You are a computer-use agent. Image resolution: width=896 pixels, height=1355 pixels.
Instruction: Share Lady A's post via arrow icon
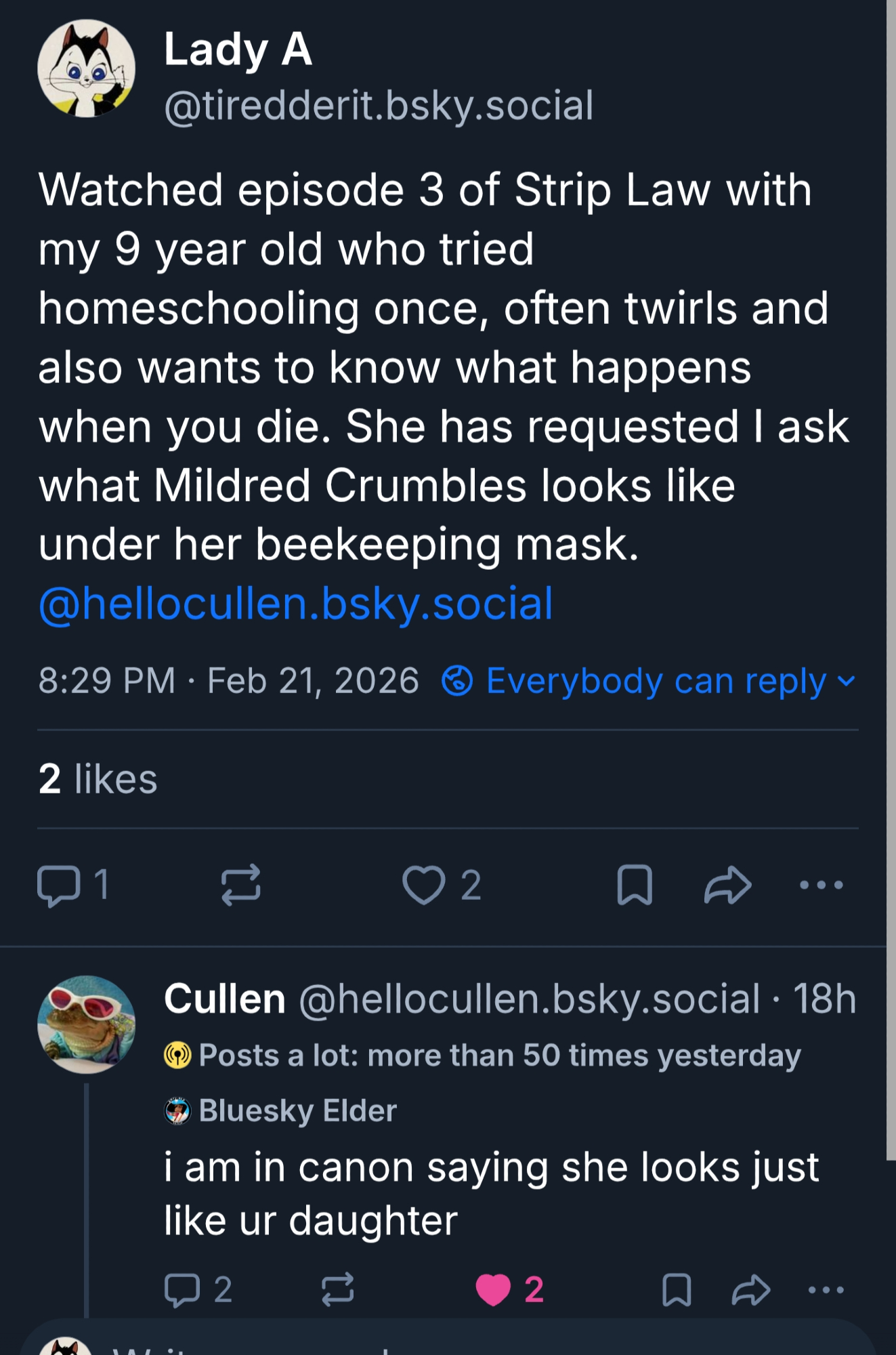click(x=728, y=885)
